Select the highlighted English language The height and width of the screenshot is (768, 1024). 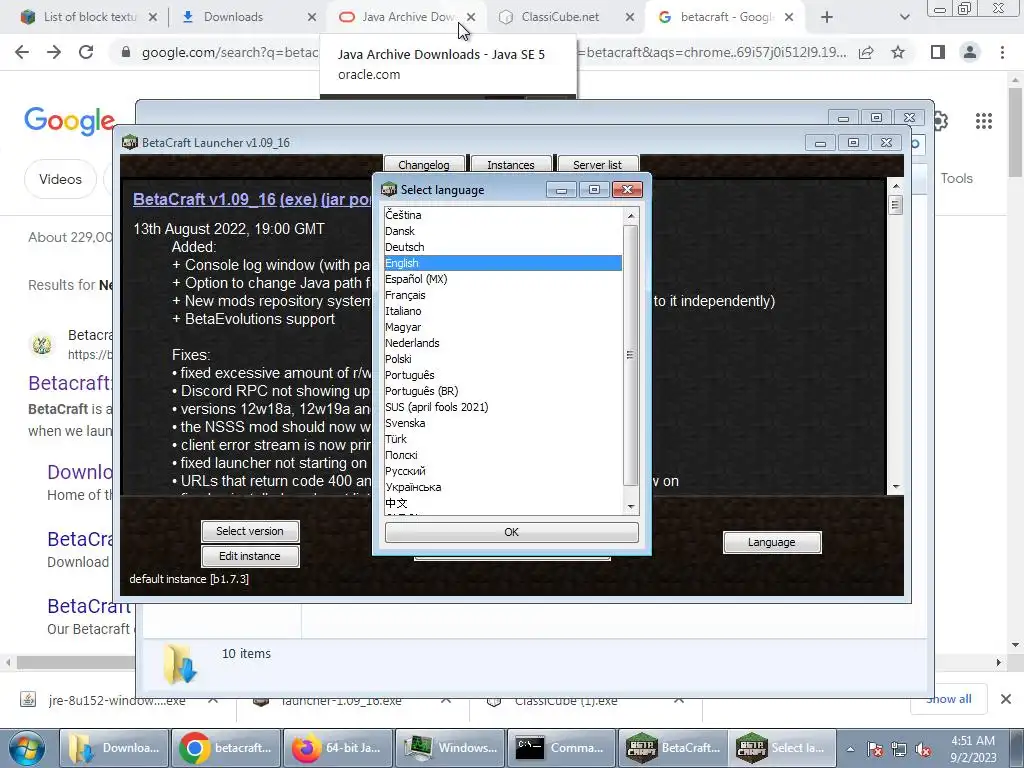pyautogui.click(x=503, y=263)
